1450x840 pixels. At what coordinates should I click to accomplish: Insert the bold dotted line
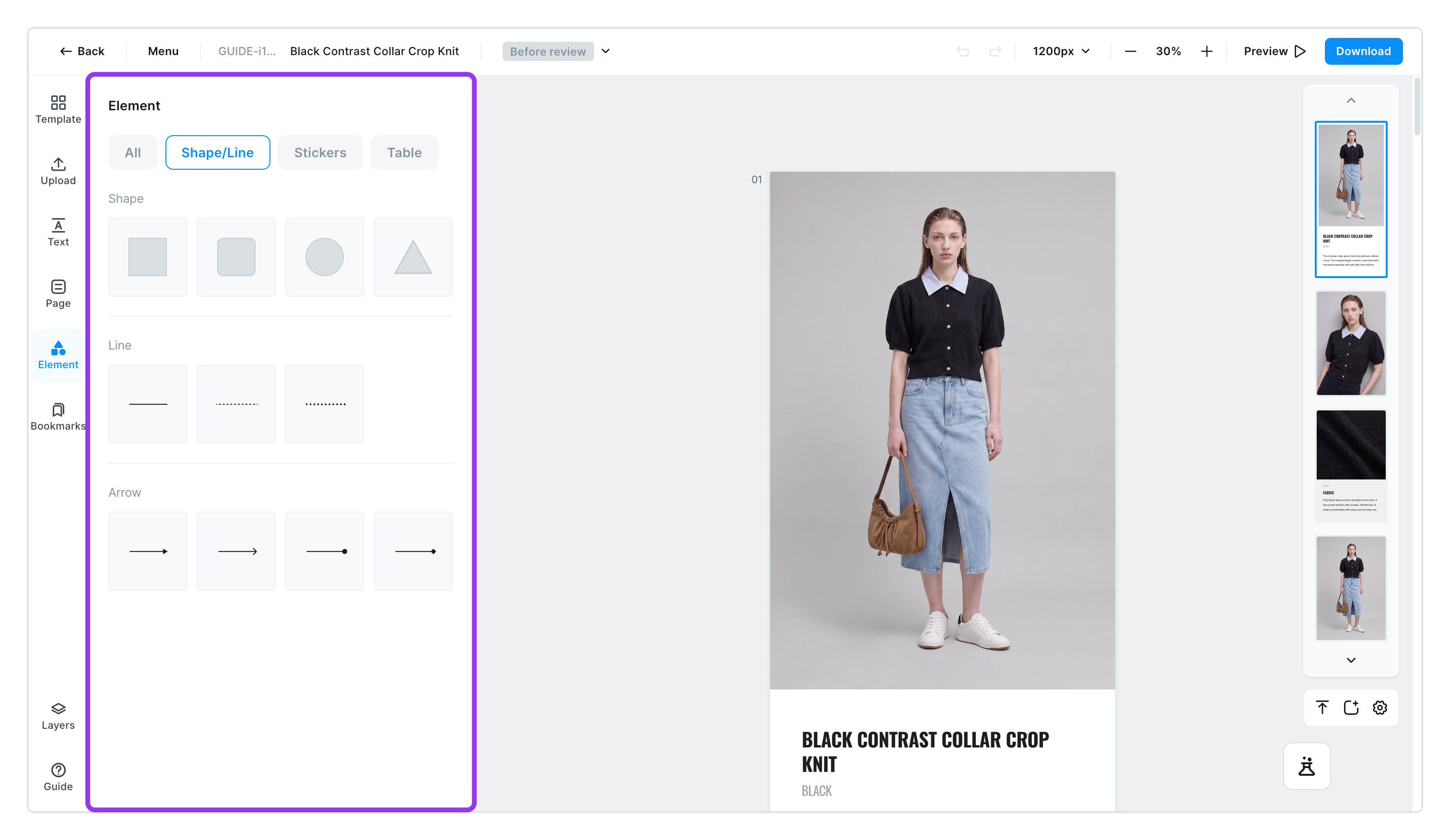pyautogui.click(x=325, y=404)
